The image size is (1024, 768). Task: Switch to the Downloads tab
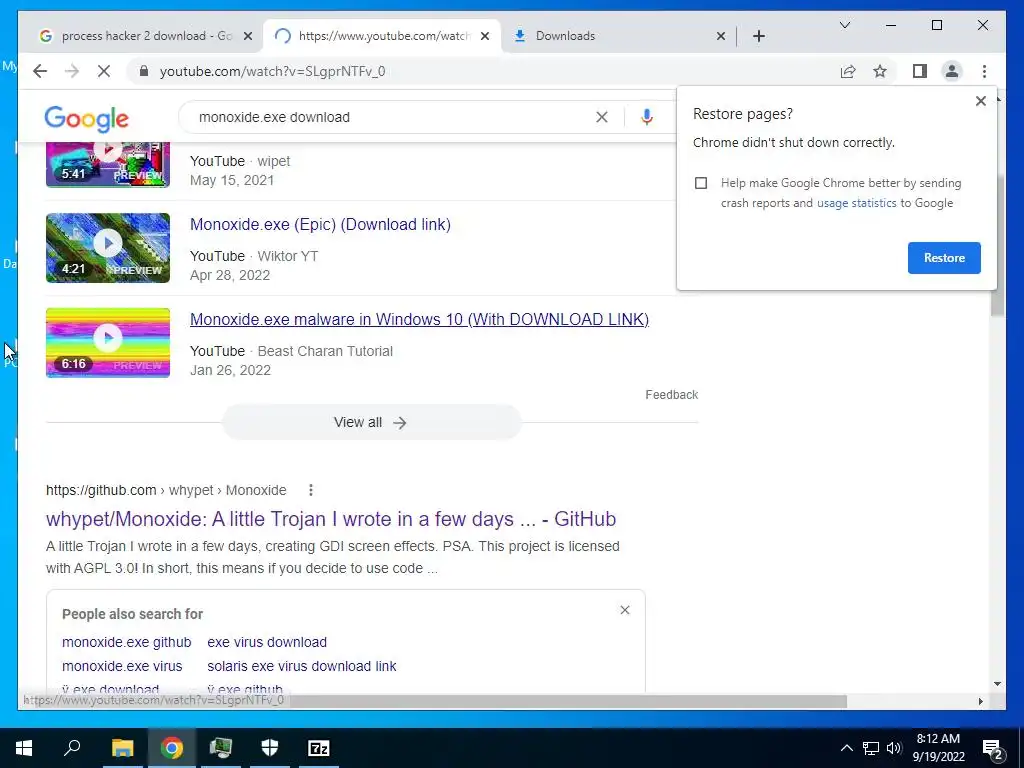point(618,36)
